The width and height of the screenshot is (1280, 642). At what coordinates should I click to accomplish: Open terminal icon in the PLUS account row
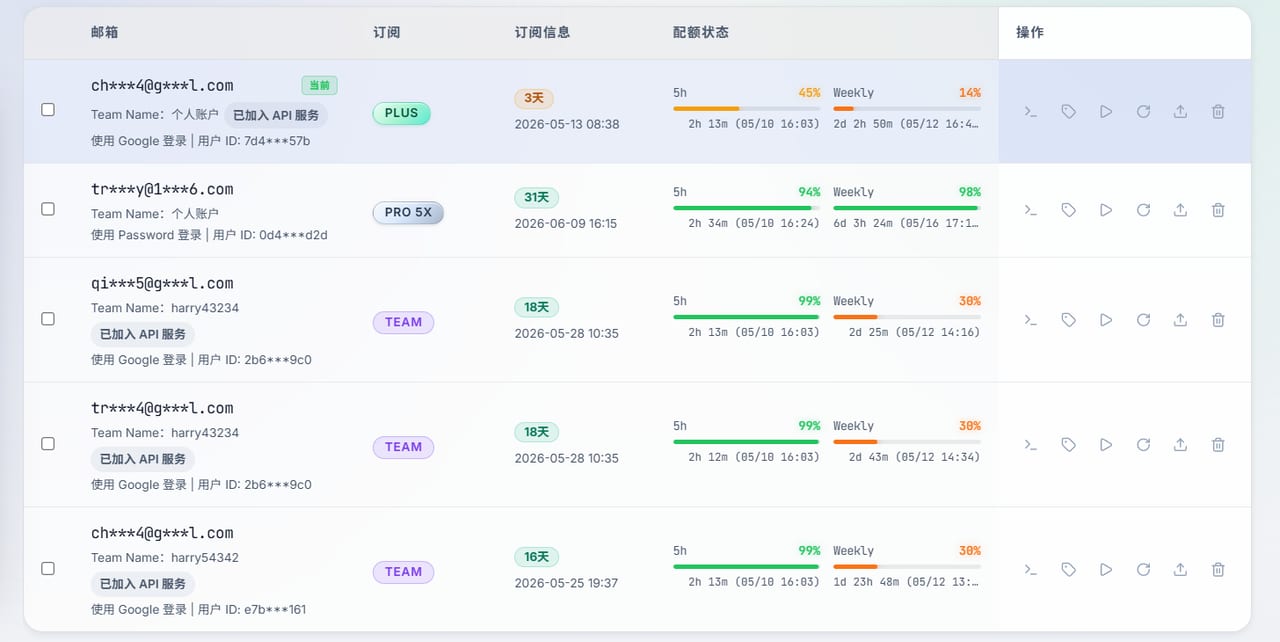point(1031,112)
